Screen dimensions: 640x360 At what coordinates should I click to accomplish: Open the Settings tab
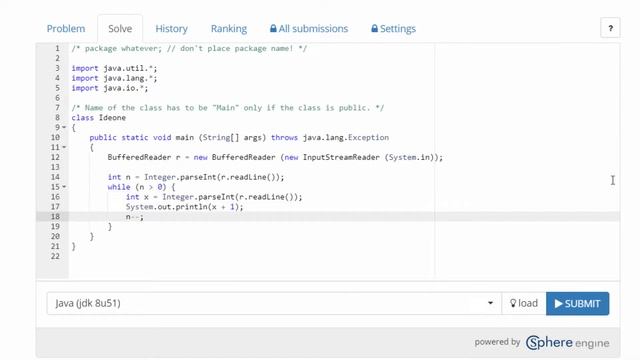[x=393, y=29]
